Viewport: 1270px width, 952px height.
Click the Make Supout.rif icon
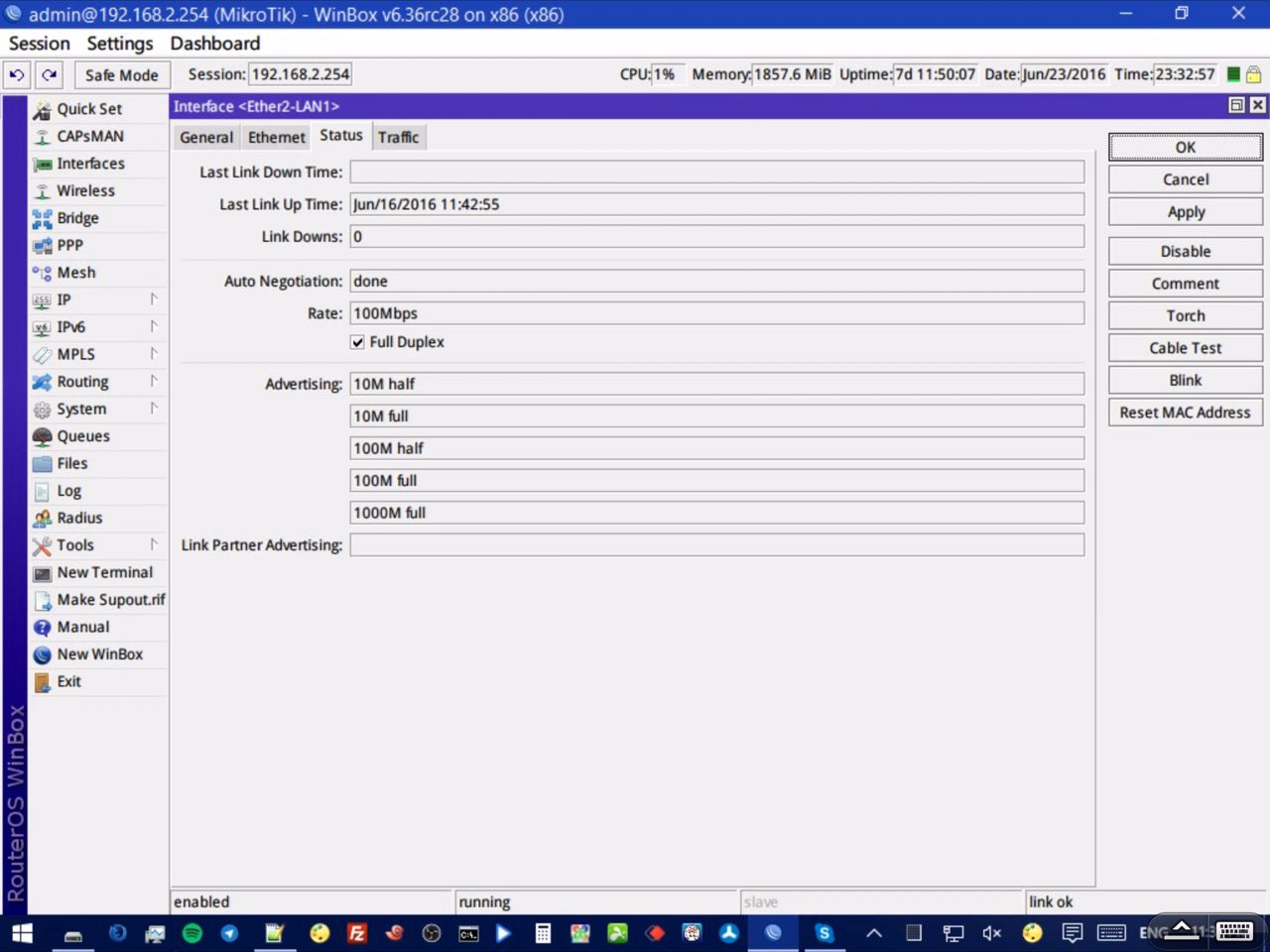(42, 600)
